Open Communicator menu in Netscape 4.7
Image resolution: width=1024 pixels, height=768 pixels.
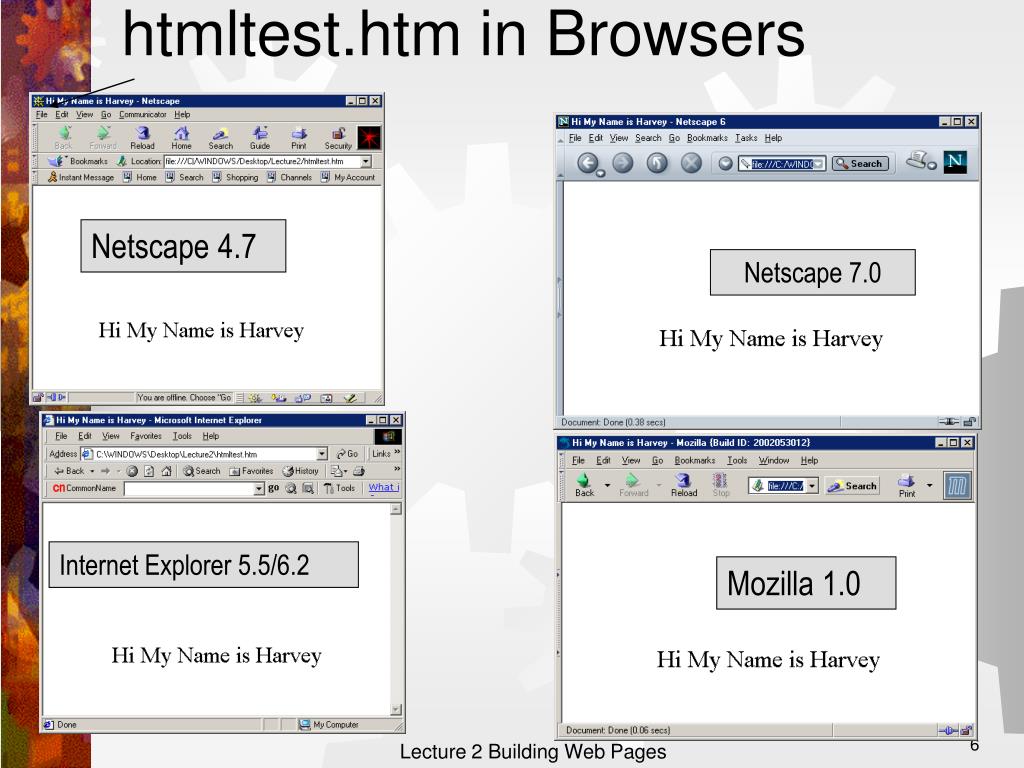[x=142, y=114]
